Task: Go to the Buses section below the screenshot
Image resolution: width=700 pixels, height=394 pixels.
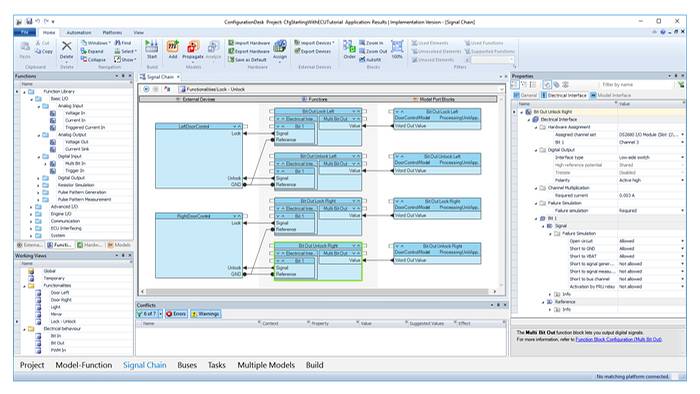Action: [x=187, y=365]
